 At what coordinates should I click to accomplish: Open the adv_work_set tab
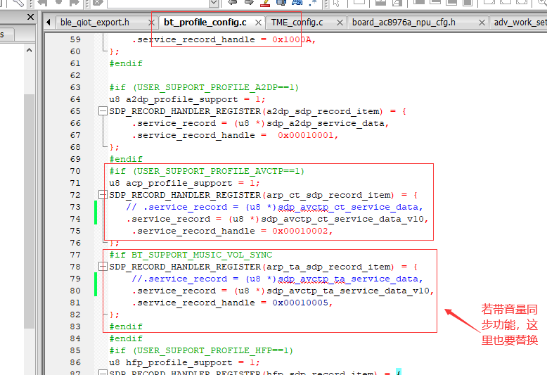pos(520,22)
